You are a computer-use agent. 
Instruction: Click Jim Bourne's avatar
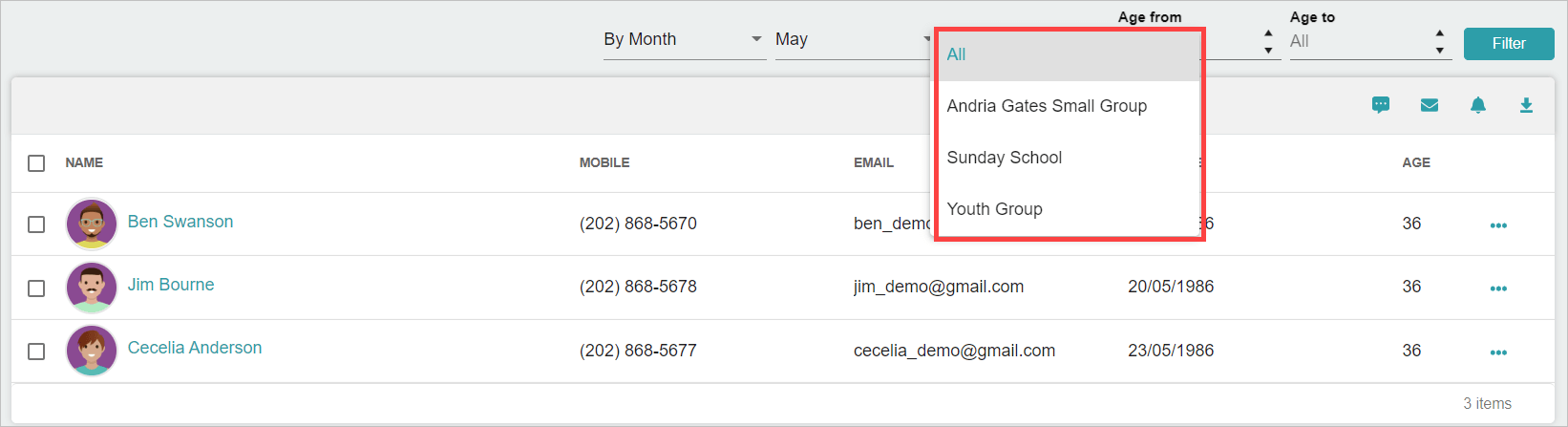92,288
